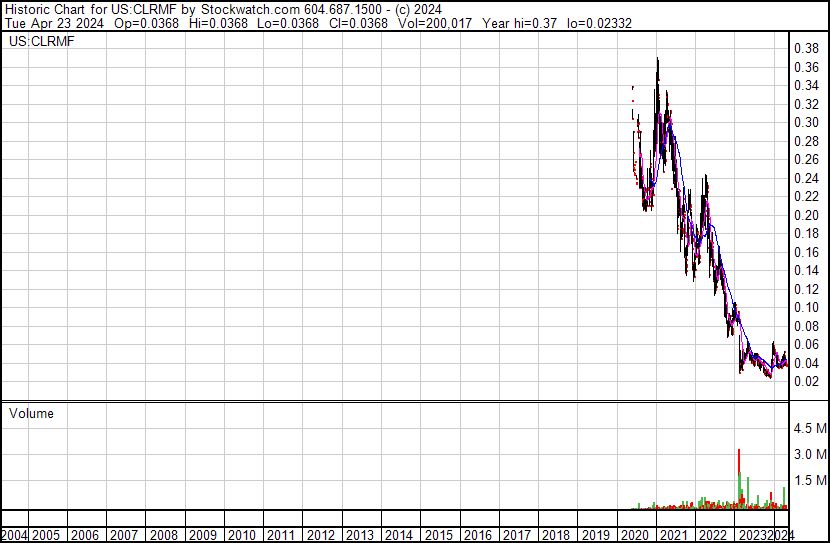The width and height of the screenshot is (830, 543).
Task: Click the 0.06 price axis label
Action: coord(806,345)
